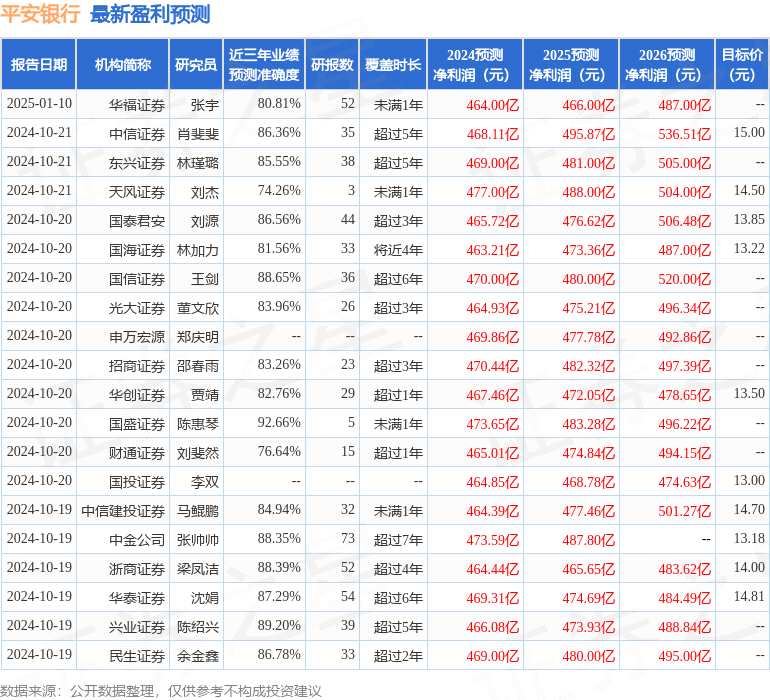Click analyst name 刘斐然
The image size is (770, 700).
(x=197, y=452)
